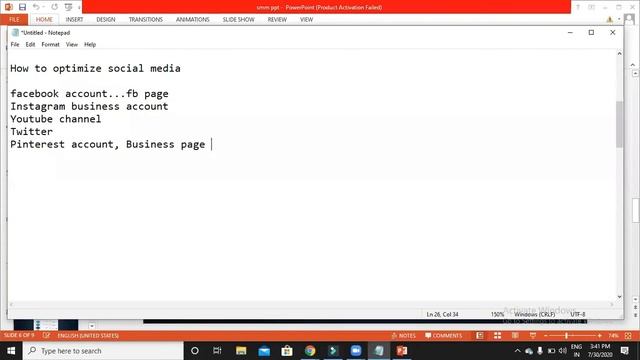Open the PowerPoint FILE tab
The width and height of the screenshot is (640, 360).
click(x=14, y=20)
